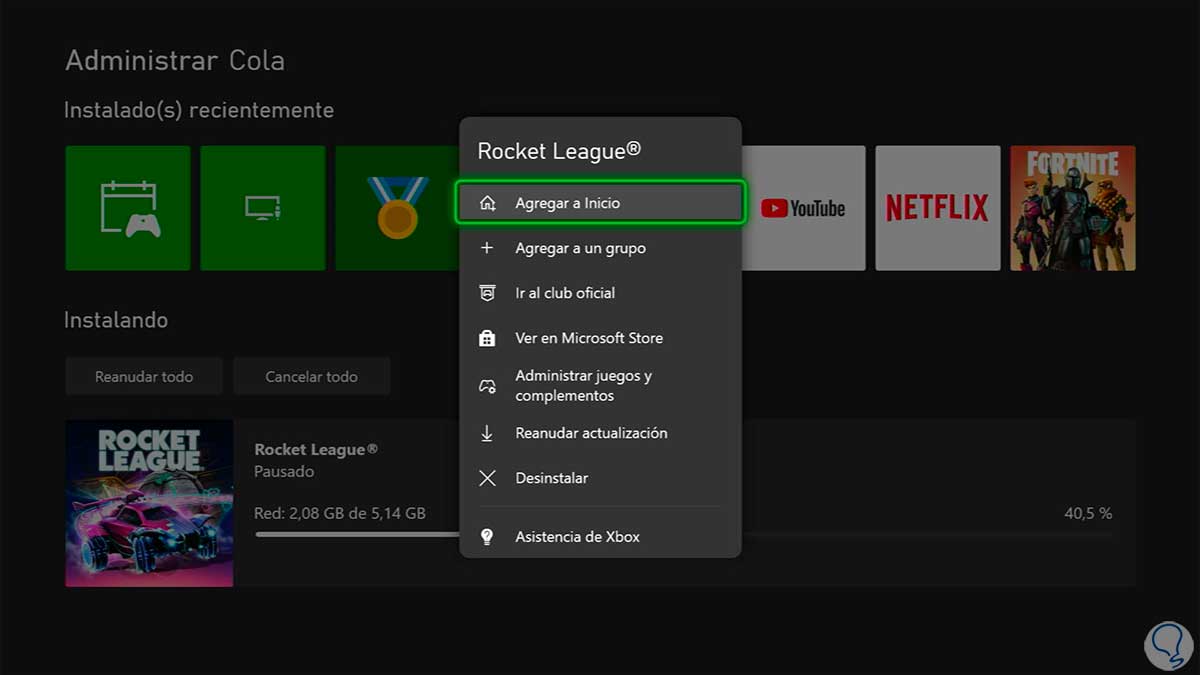1200x675 pixels.
Task: Click Rocket League download progress bar
Action: click(683, 535)
